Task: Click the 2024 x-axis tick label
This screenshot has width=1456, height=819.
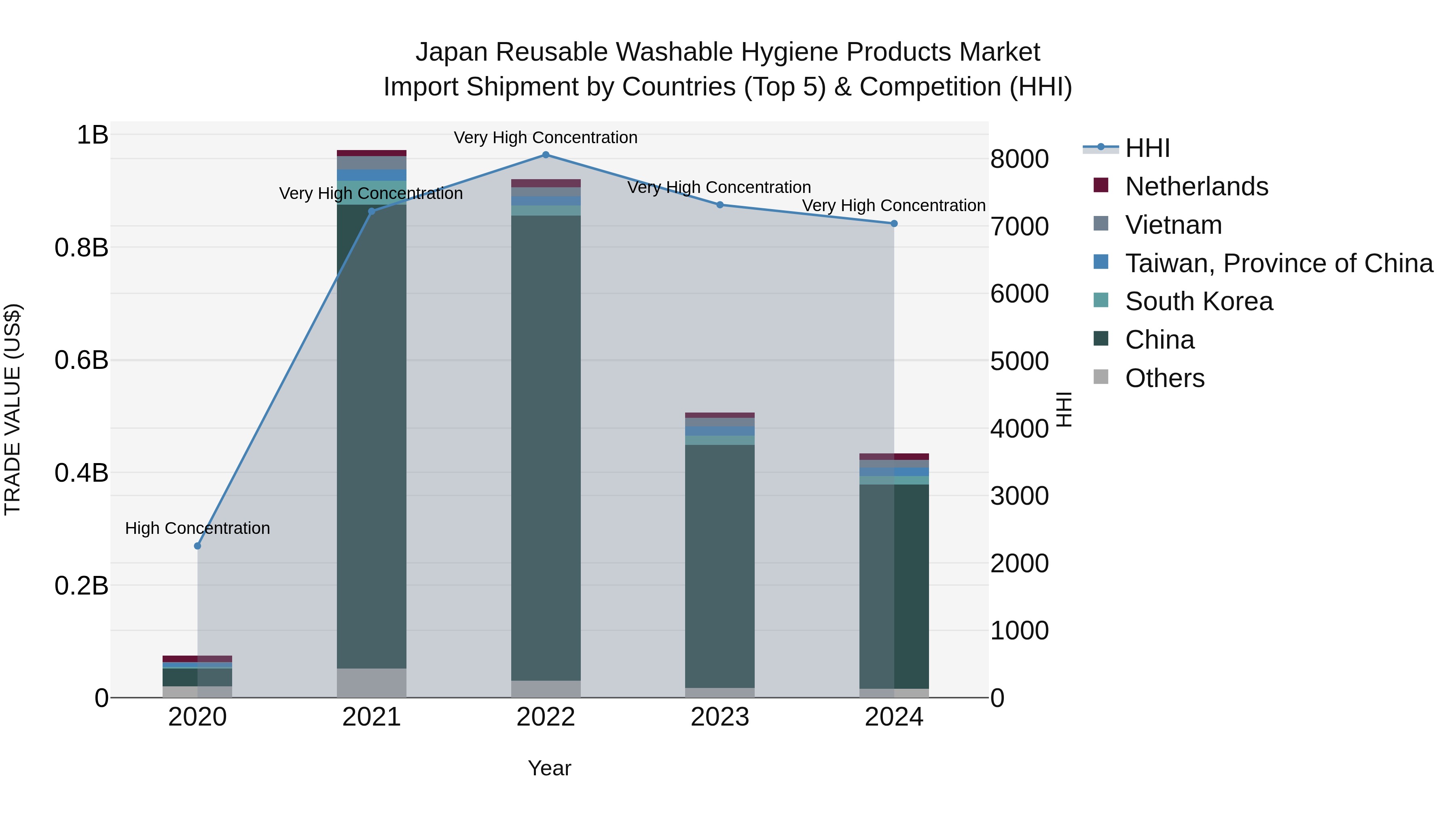Action: [894, 717]
